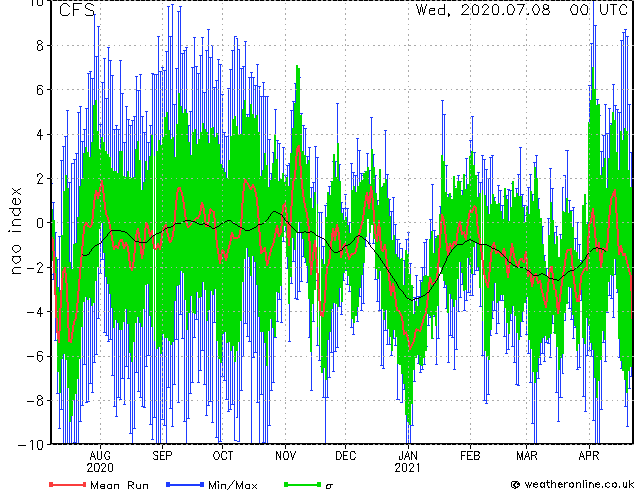The image size is (634, 490).
Task: Click the y-axis value 2
Action: pyautogui.click(x=40, y=179)
